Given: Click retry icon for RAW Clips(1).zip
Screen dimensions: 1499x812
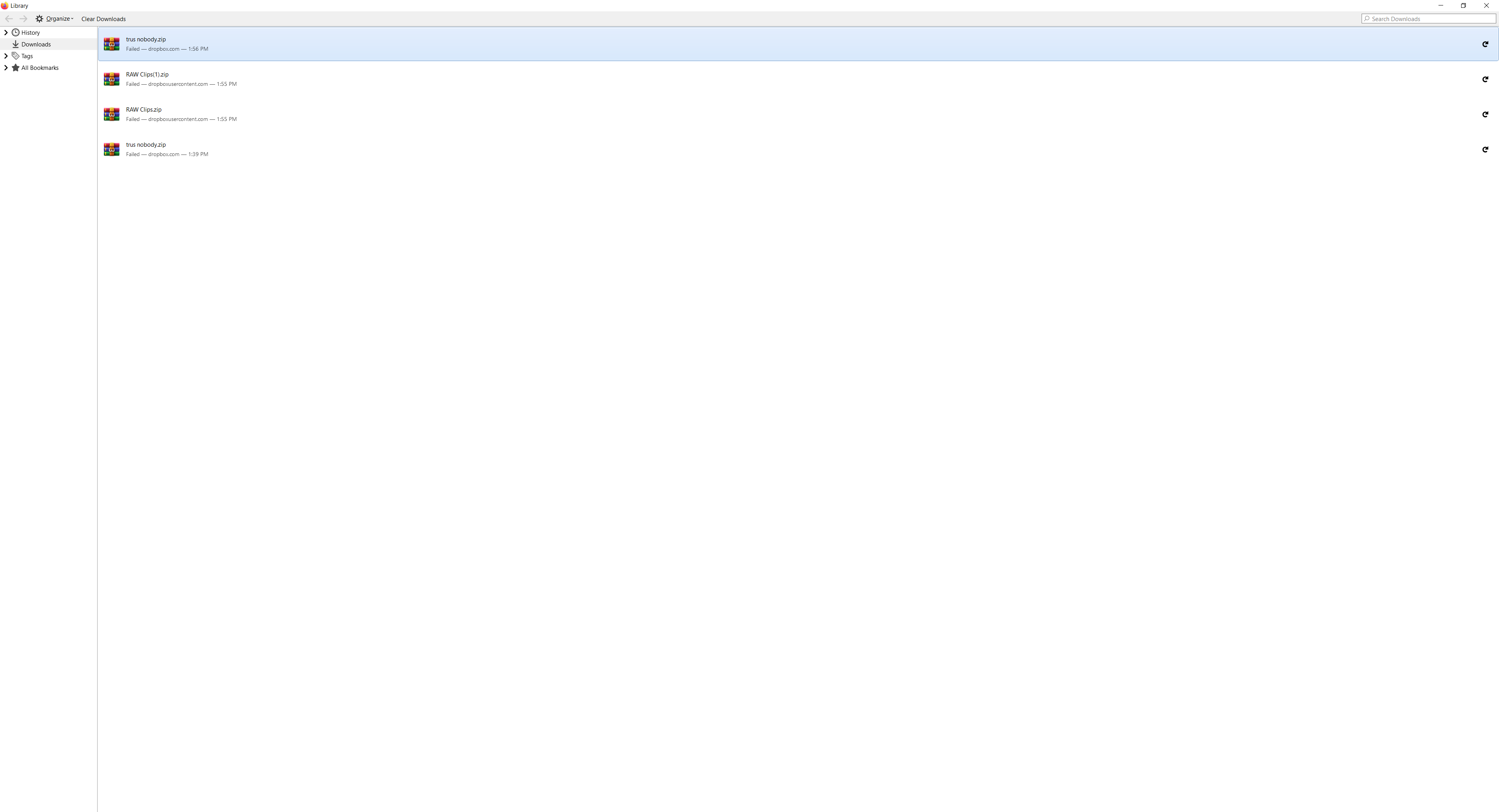Looking at the screenshot, I should (x=1484, y=79).
